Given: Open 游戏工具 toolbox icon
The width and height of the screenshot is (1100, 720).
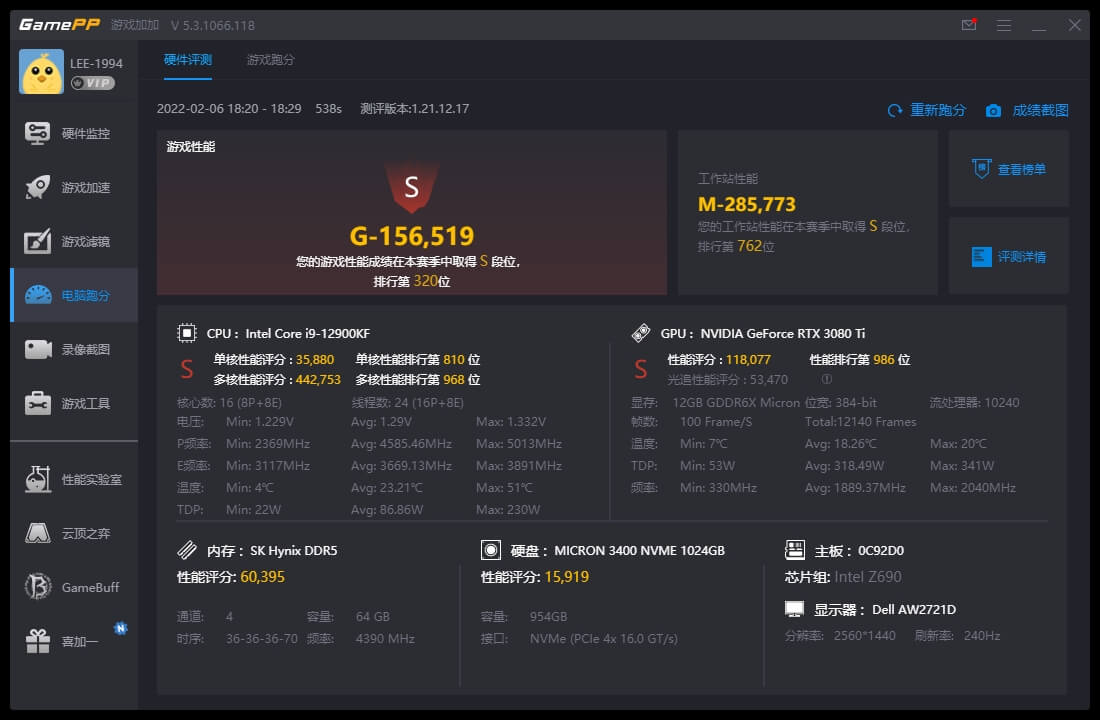Looking at the screenshot, I should tap(38, 404).
